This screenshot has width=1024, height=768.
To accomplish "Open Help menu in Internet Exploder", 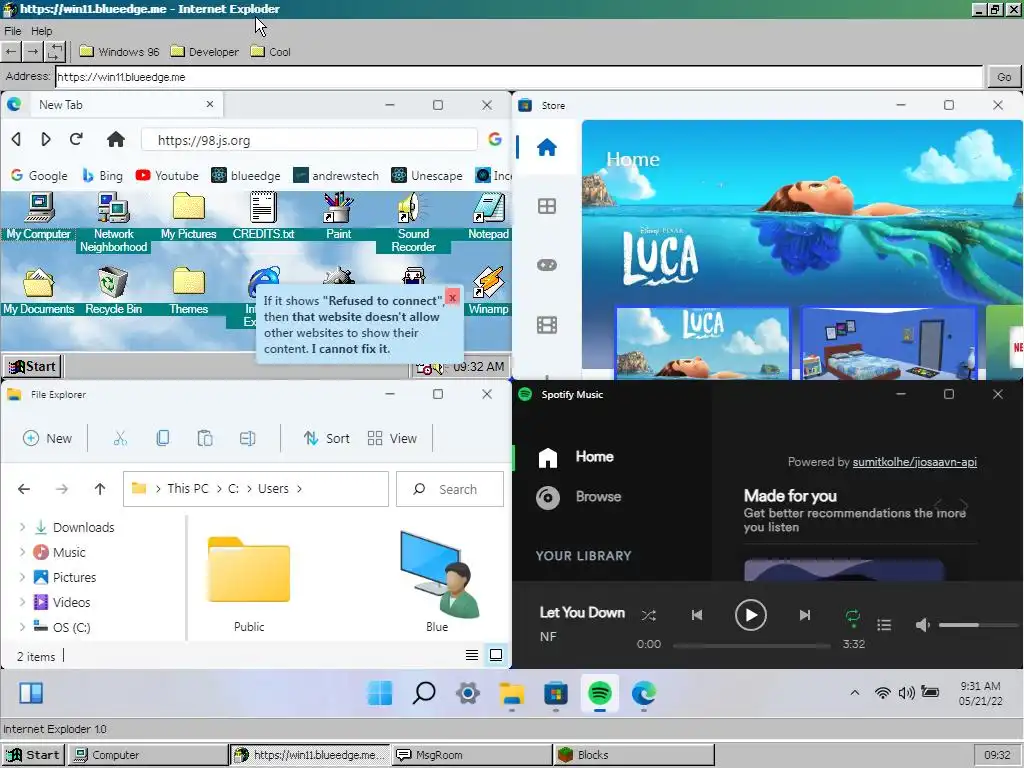I will pyautogui.click(x=41, y=31).
